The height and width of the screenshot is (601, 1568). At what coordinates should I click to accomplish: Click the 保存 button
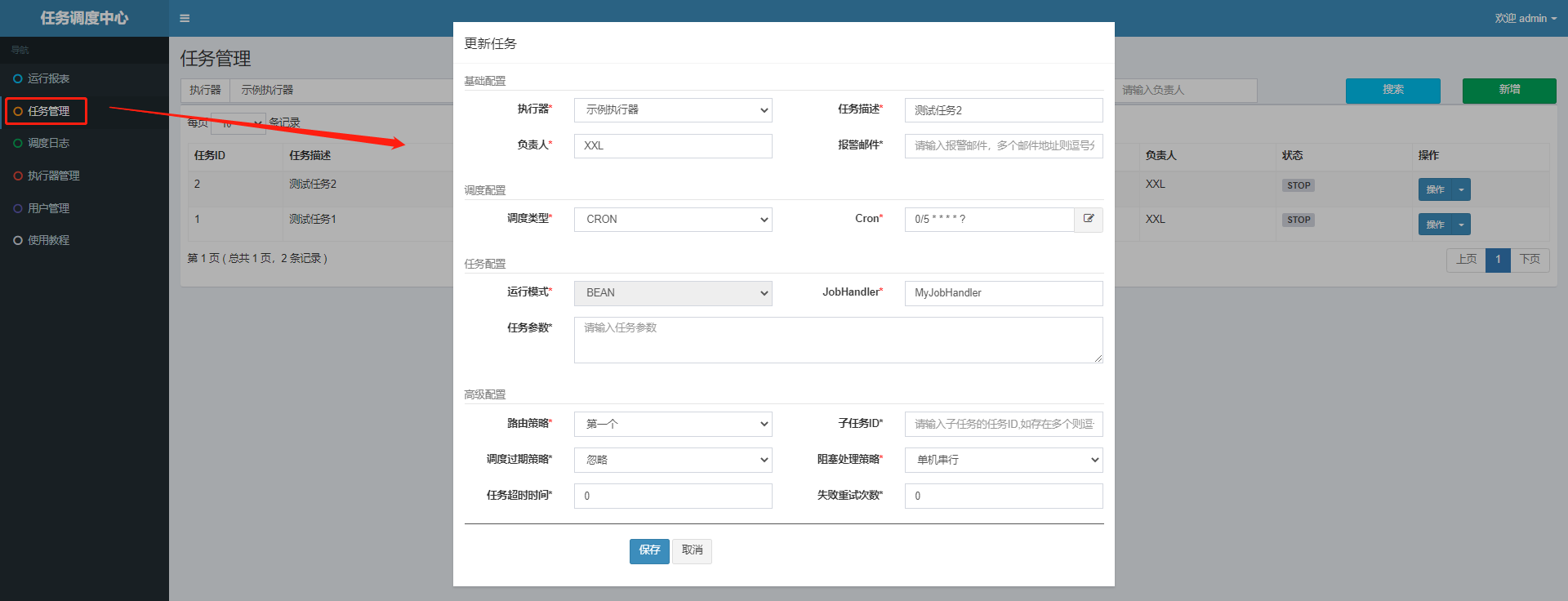coord(649,551)
